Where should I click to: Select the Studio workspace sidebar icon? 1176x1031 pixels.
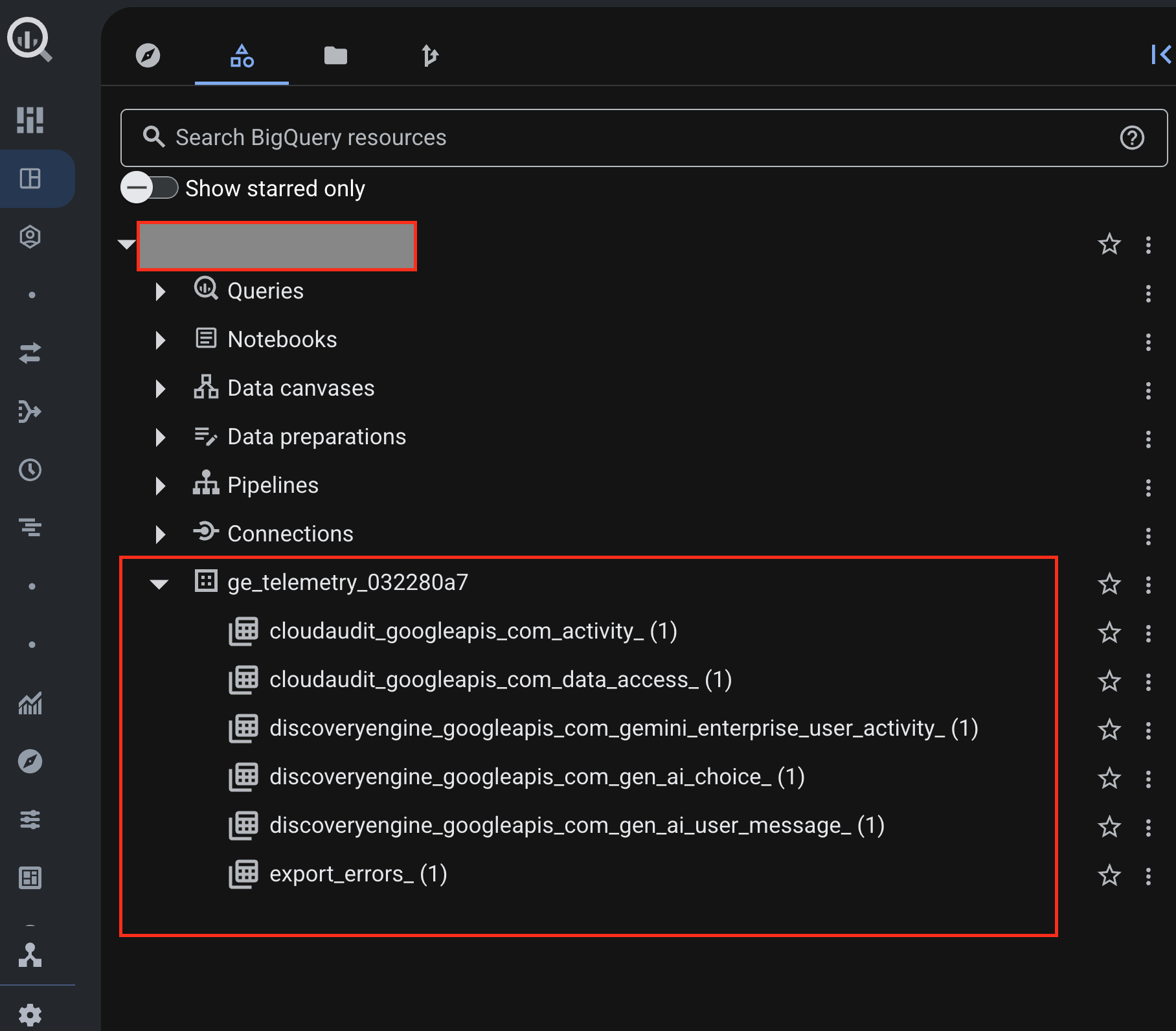tap(30, 178)
